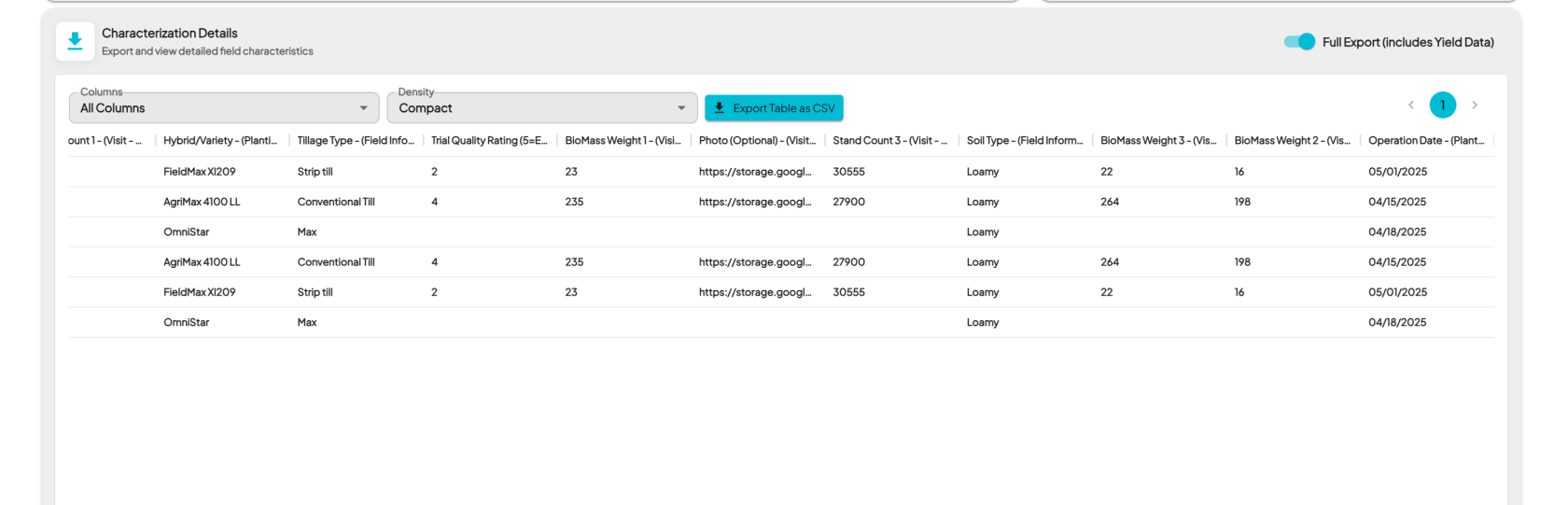The width and height of the screenshot is (1568, 505).
Task: Click the Characterization Details download icon
Action: (75, 42)
